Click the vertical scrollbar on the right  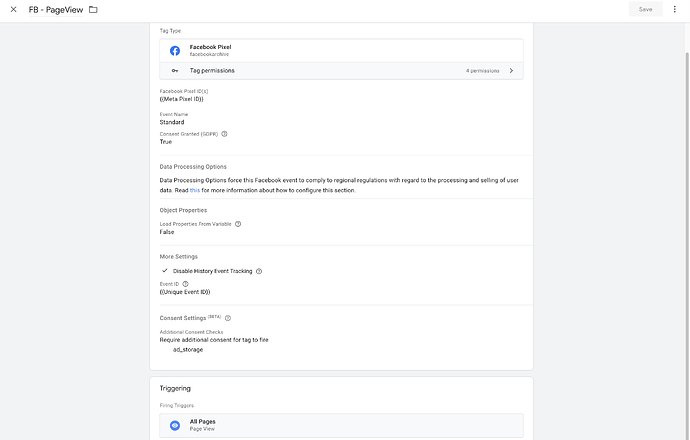click(687, 246)
